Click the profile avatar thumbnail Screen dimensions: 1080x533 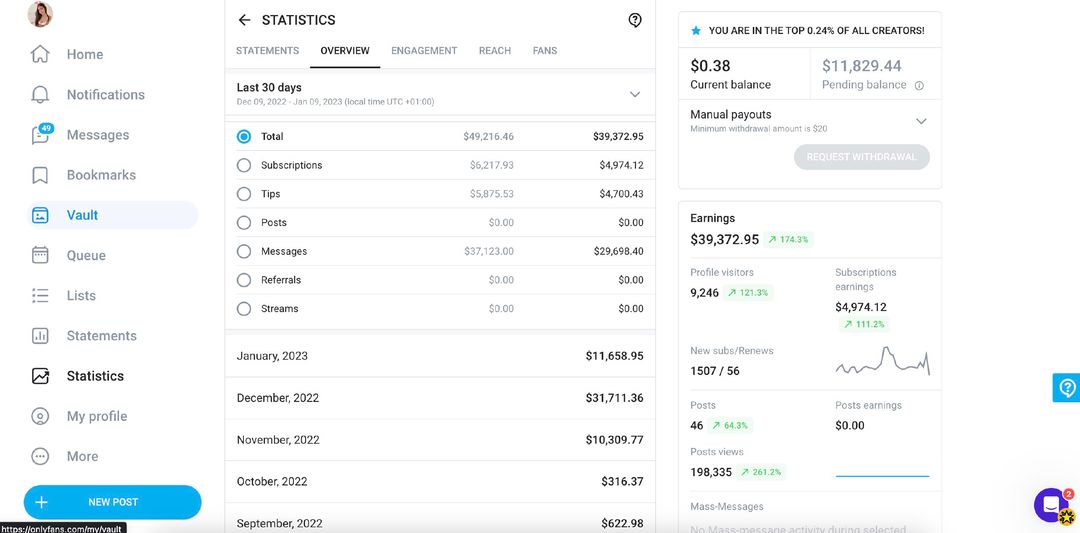pos(40,14)
